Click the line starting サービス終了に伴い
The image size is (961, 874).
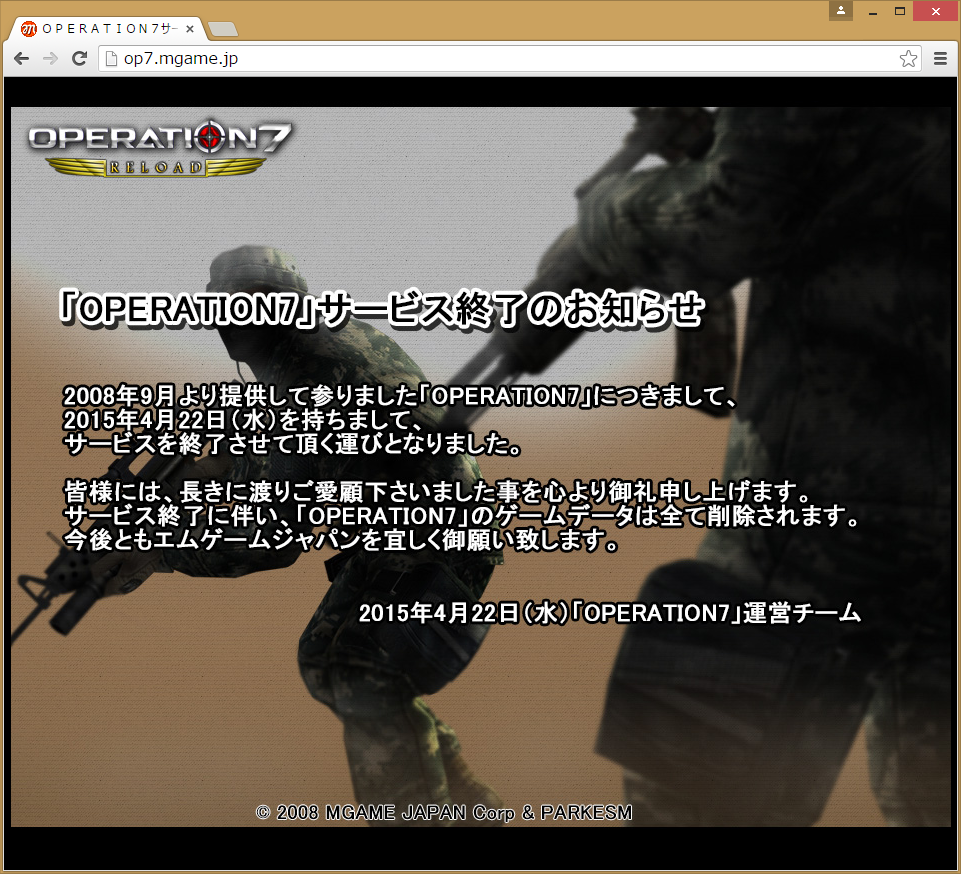462,516
